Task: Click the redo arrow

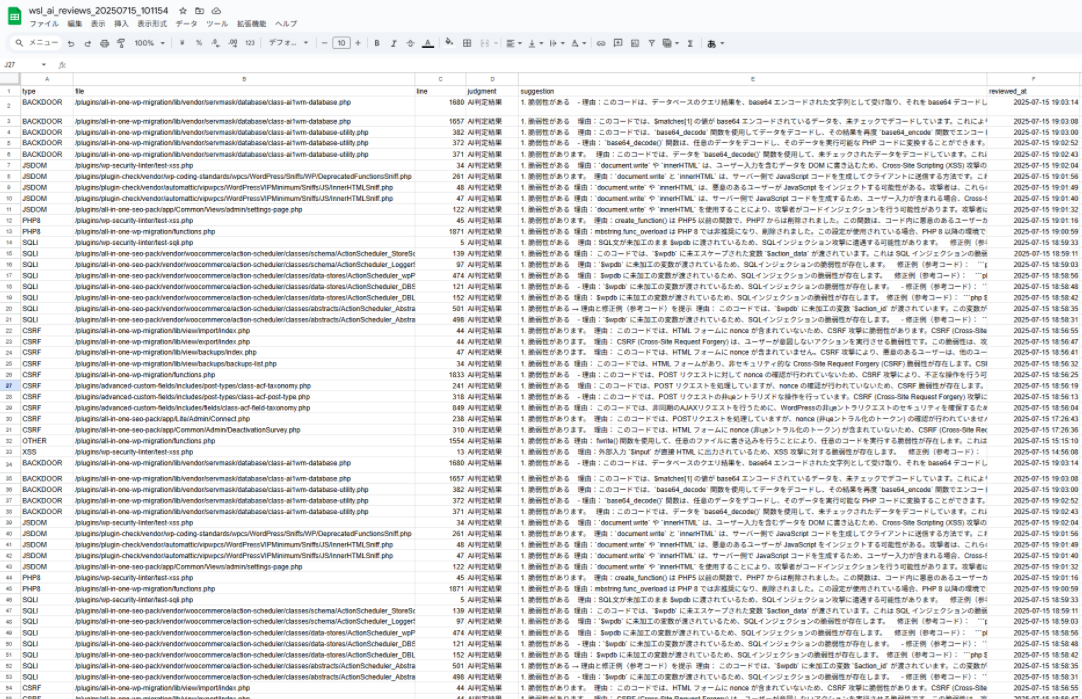Action: [x=88, y=43]
